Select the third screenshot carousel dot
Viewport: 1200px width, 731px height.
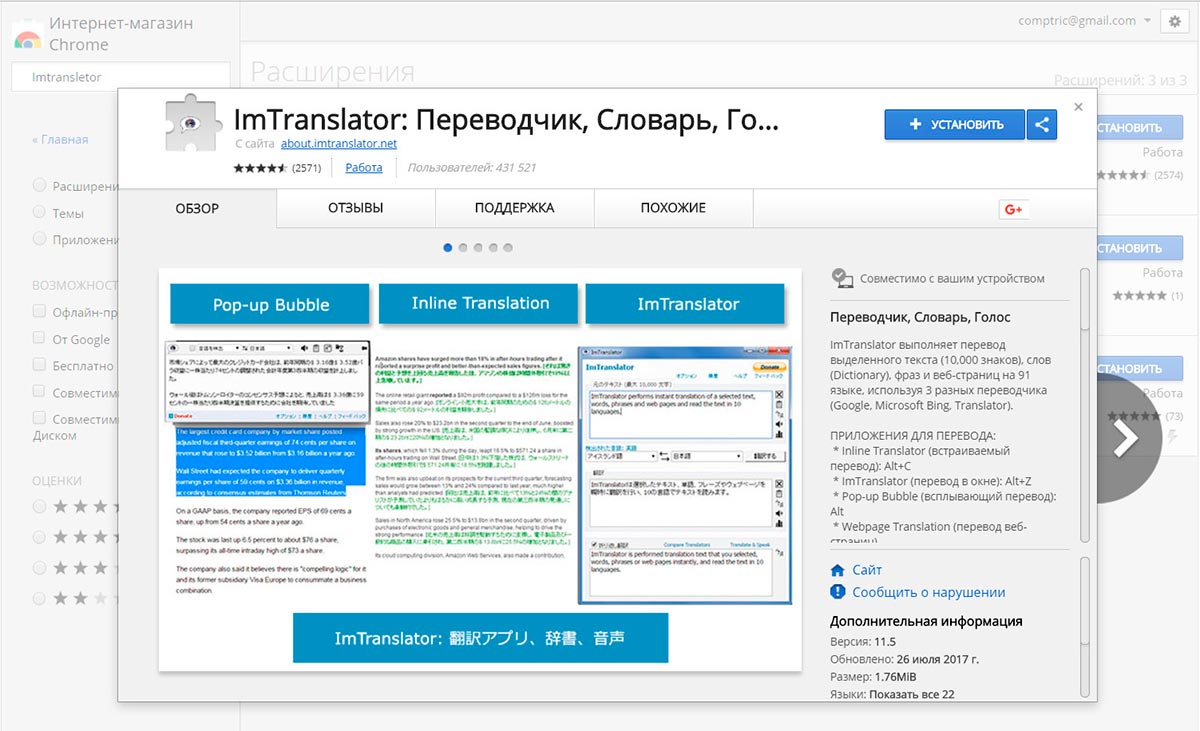pyautogui.click(x=478, y=247)
